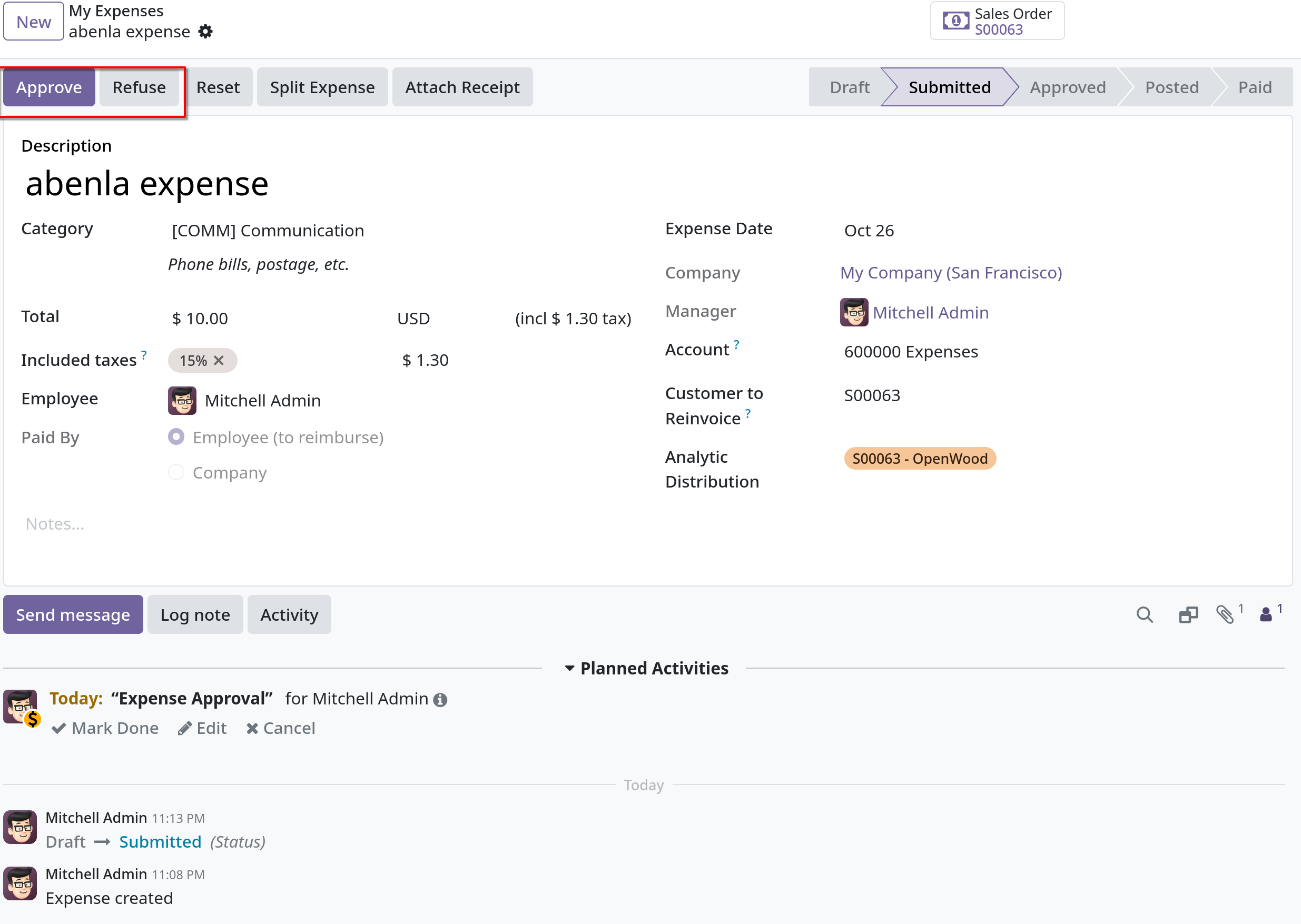
Task: Click the Account help question mark
Action: [x=736, y=345]
